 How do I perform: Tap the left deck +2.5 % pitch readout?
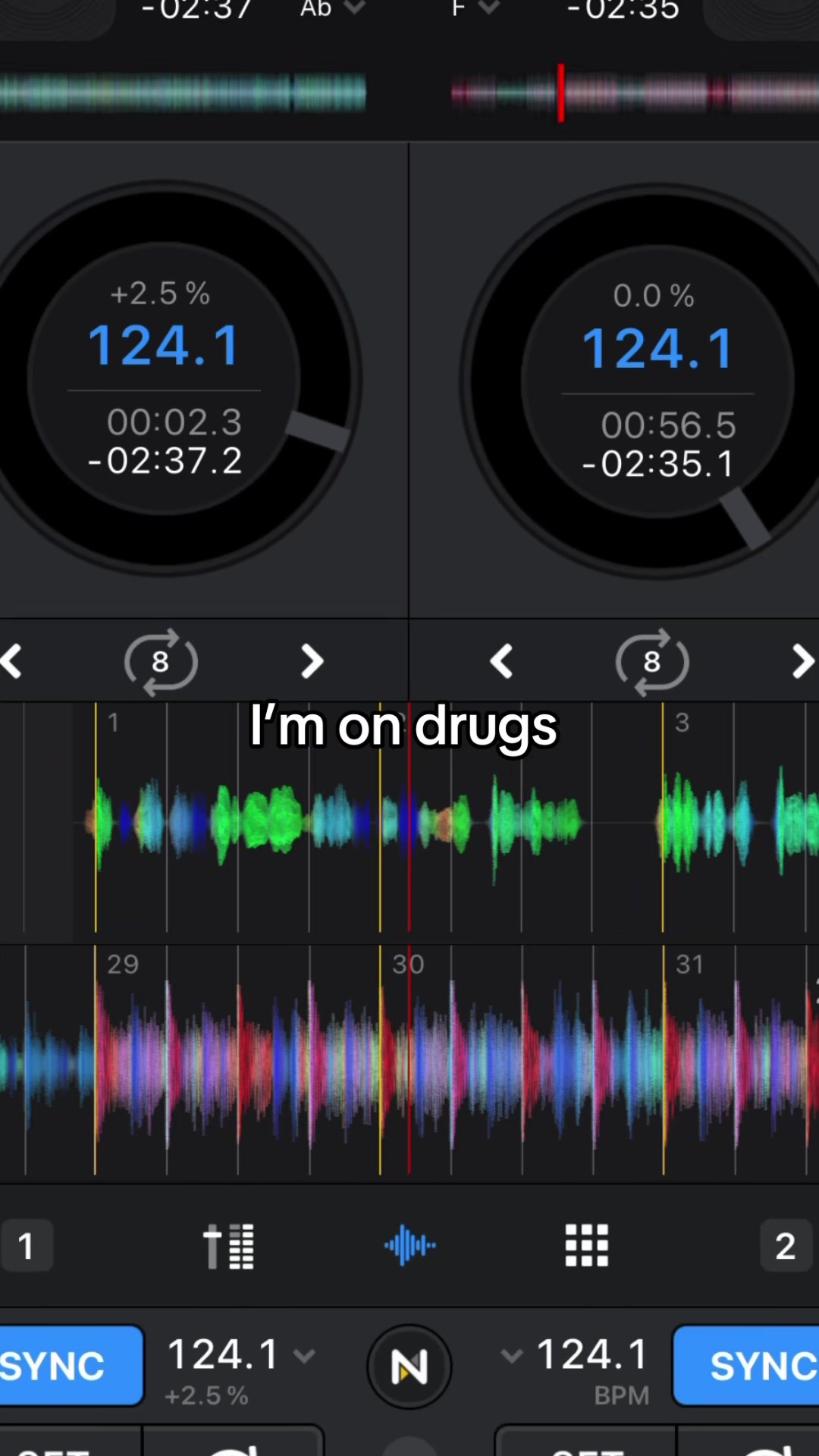160,293
